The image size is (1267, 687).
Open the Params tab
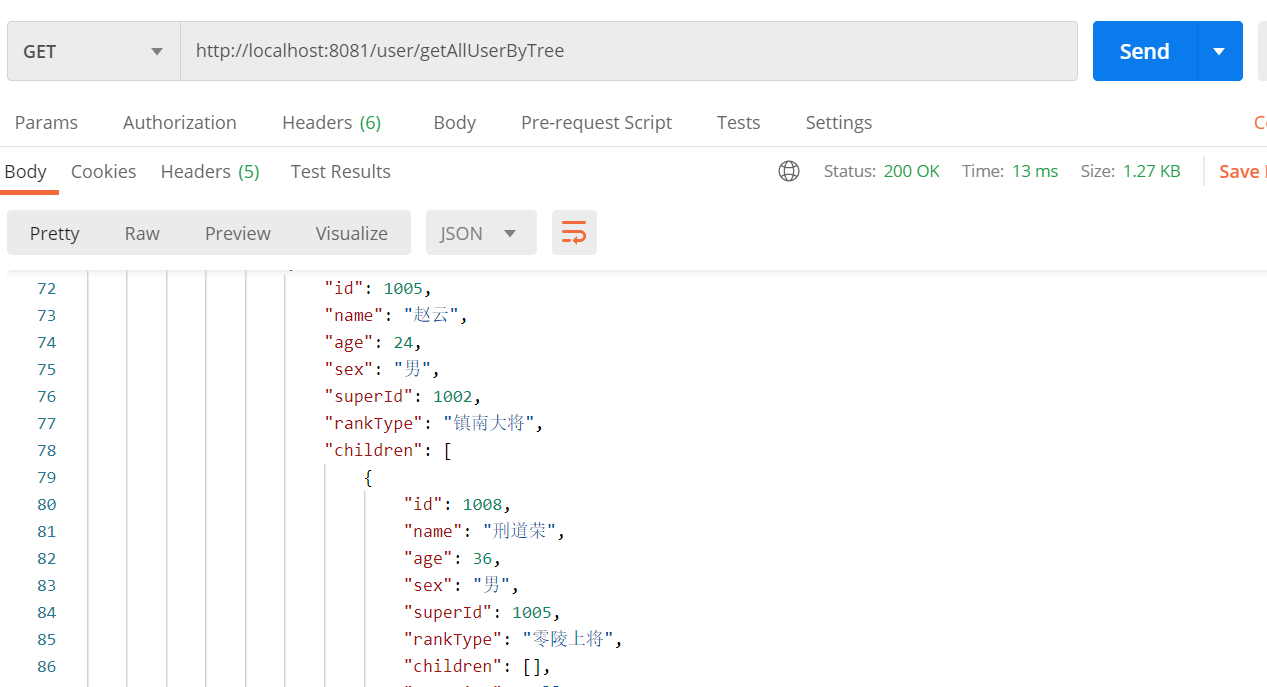[46, 122]
